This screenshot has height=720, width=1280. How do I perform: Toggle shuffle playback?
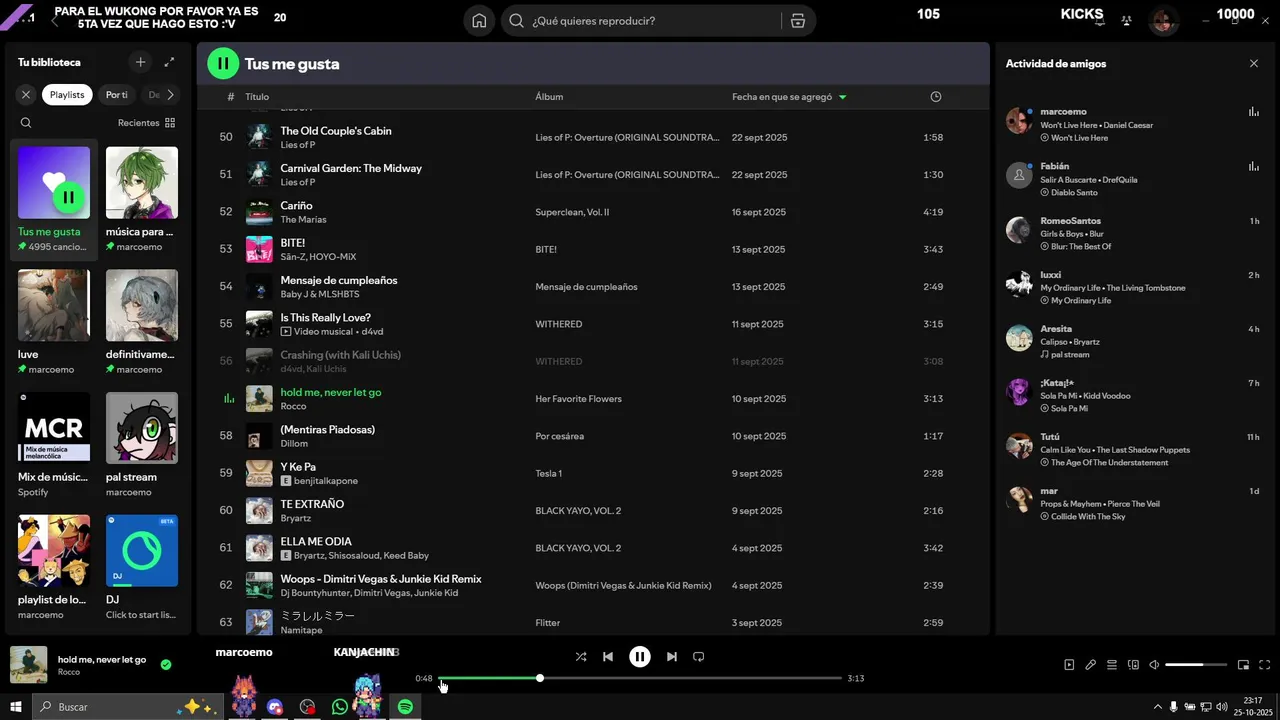(x=581, y=657)
